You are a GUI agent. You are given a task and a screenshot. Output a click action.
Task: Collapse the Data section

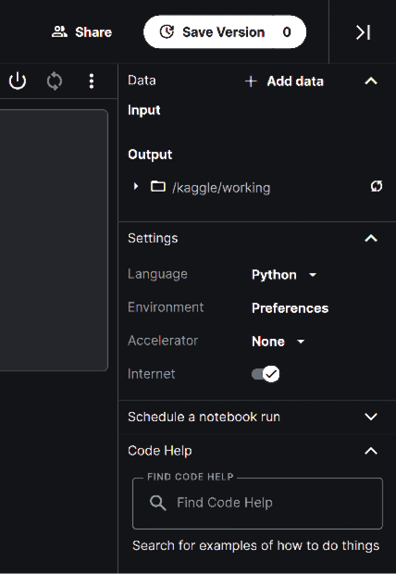pos(371,81)
